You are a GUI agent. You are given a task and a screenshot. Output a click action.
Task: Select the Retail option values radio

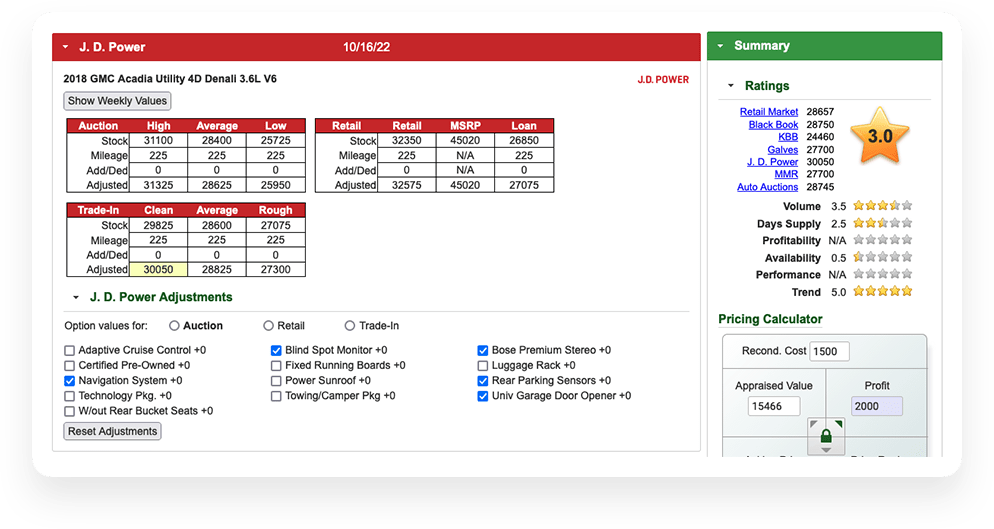pos(268,325)
